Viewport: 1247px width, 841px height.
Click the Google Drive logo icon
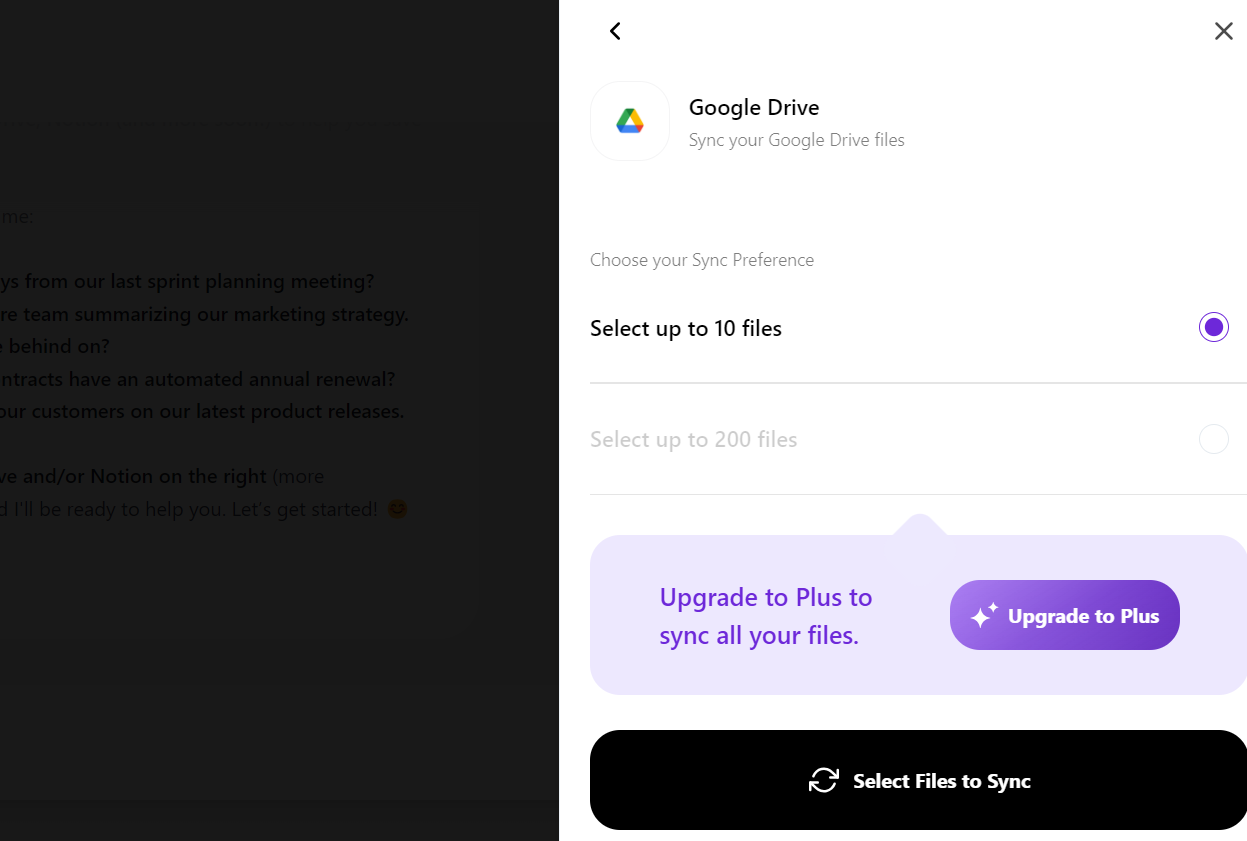point(630,121)
